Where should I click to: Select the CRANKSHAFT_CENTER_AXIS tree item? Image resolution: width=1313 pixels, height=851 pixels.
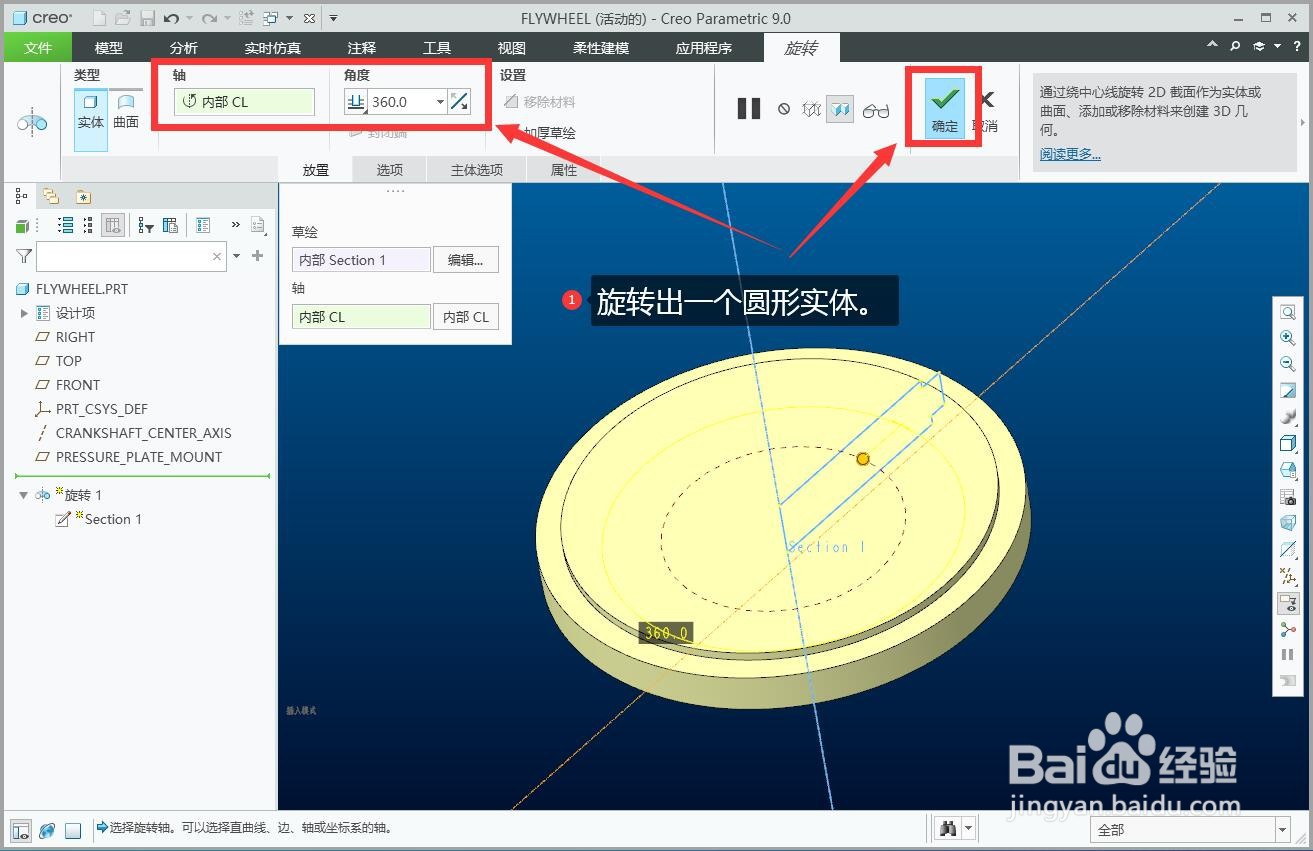(x=143, y=433)
